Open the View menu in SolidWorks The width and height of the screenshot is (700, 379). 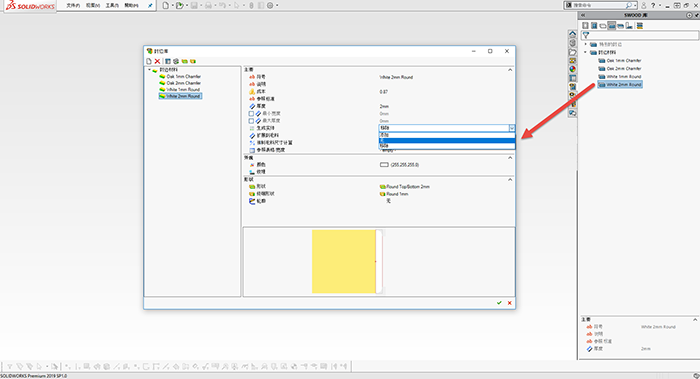(92, 5)
